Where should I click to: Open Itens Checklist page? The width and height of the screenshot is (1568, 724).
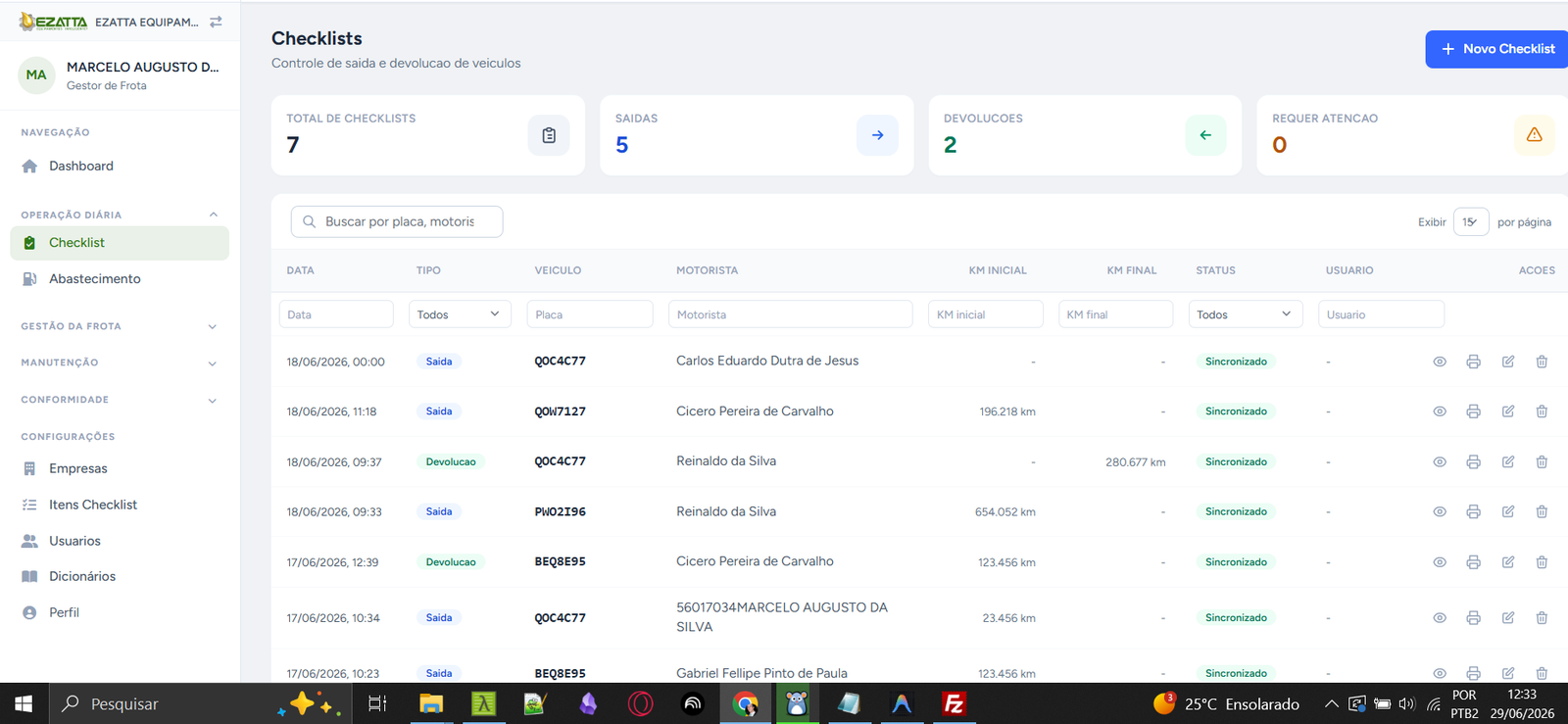click(120, 505)
